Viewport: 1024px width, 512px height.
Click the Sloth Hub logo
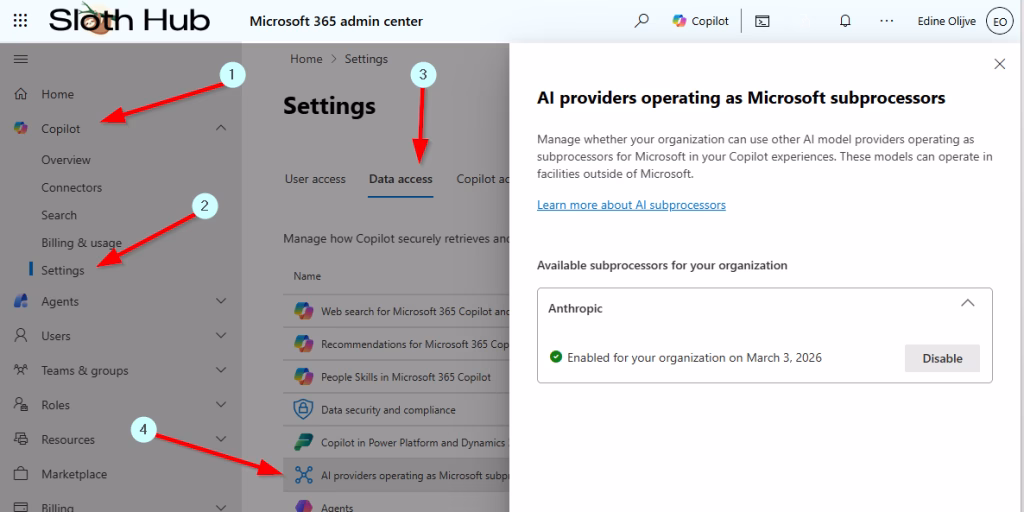coord(129,20)
